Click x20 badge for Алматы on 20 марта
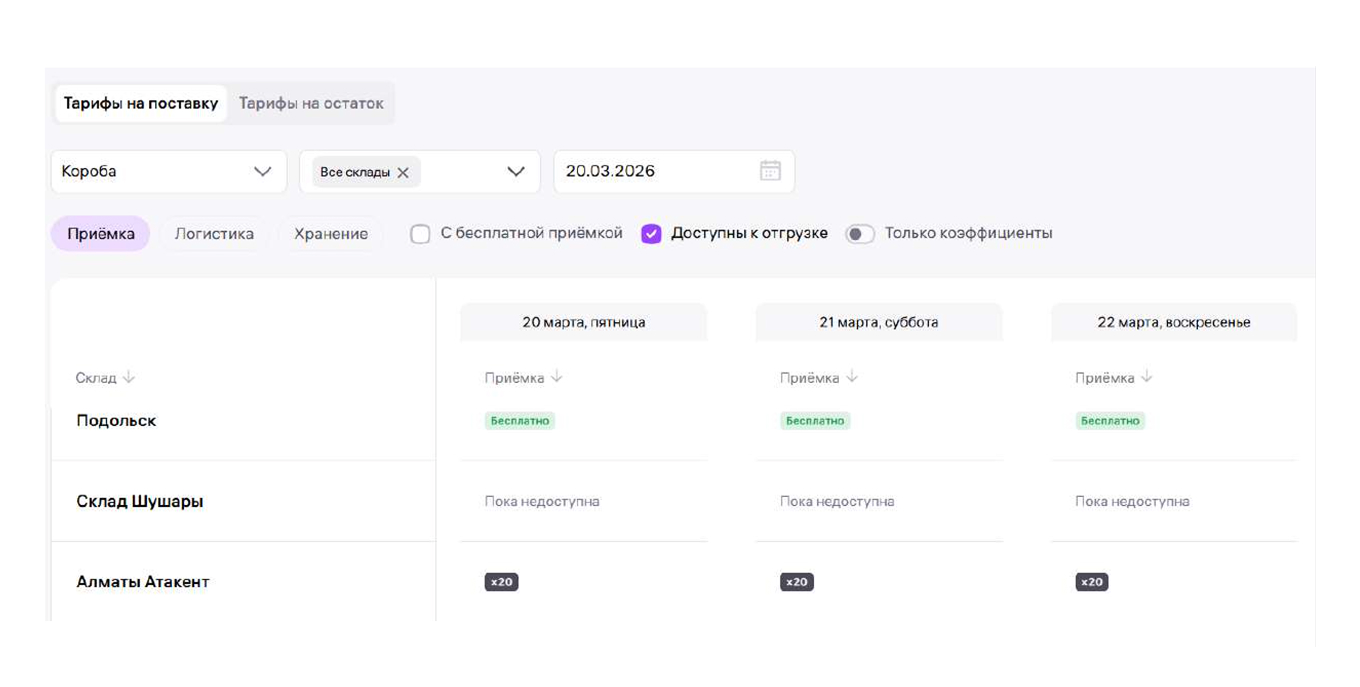Image resolution: width=1360 pixels, height=687 pixels. point(501,582)
